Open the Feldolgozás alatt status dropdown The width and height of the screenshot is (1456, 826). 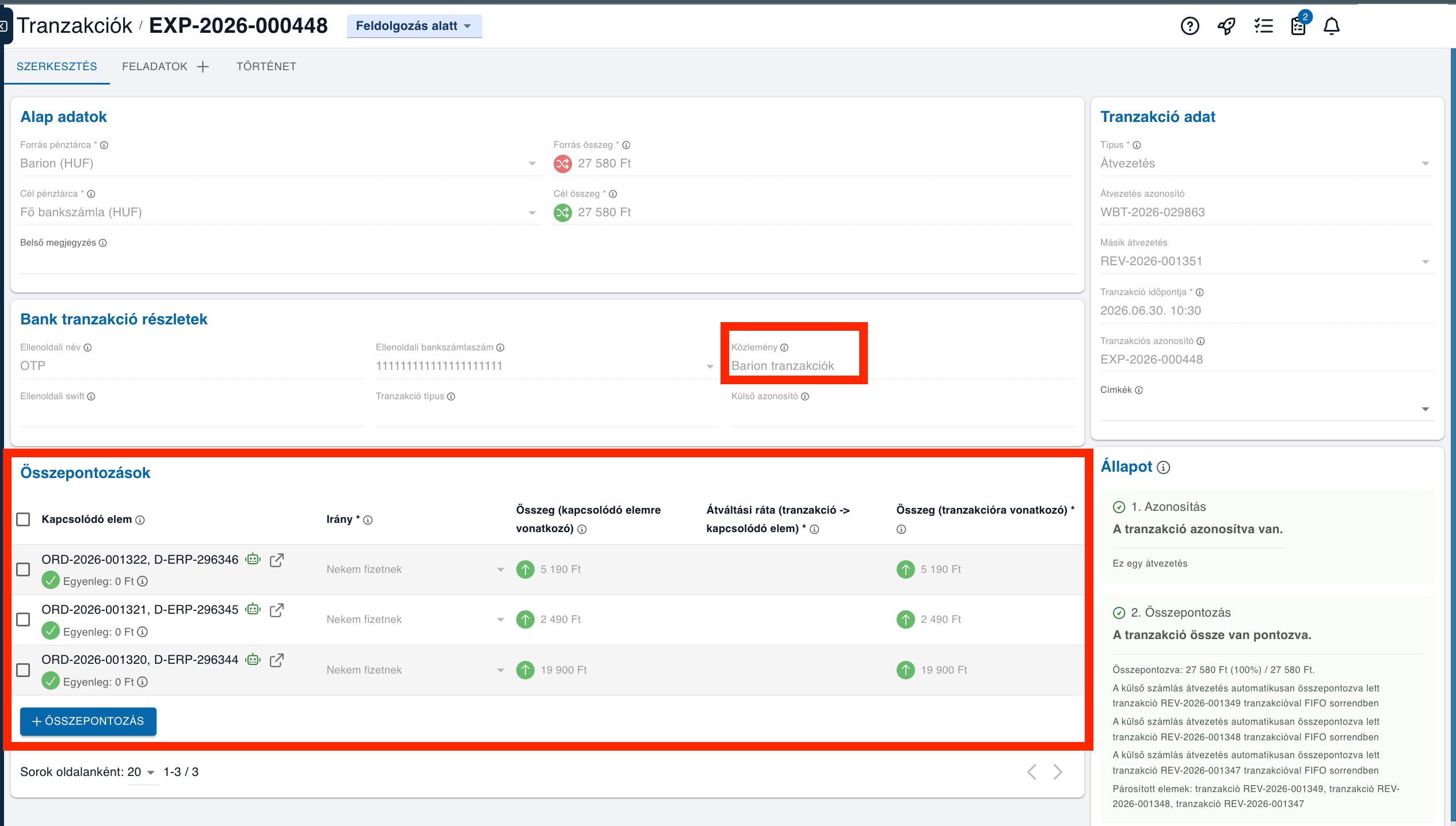point(414,26)
